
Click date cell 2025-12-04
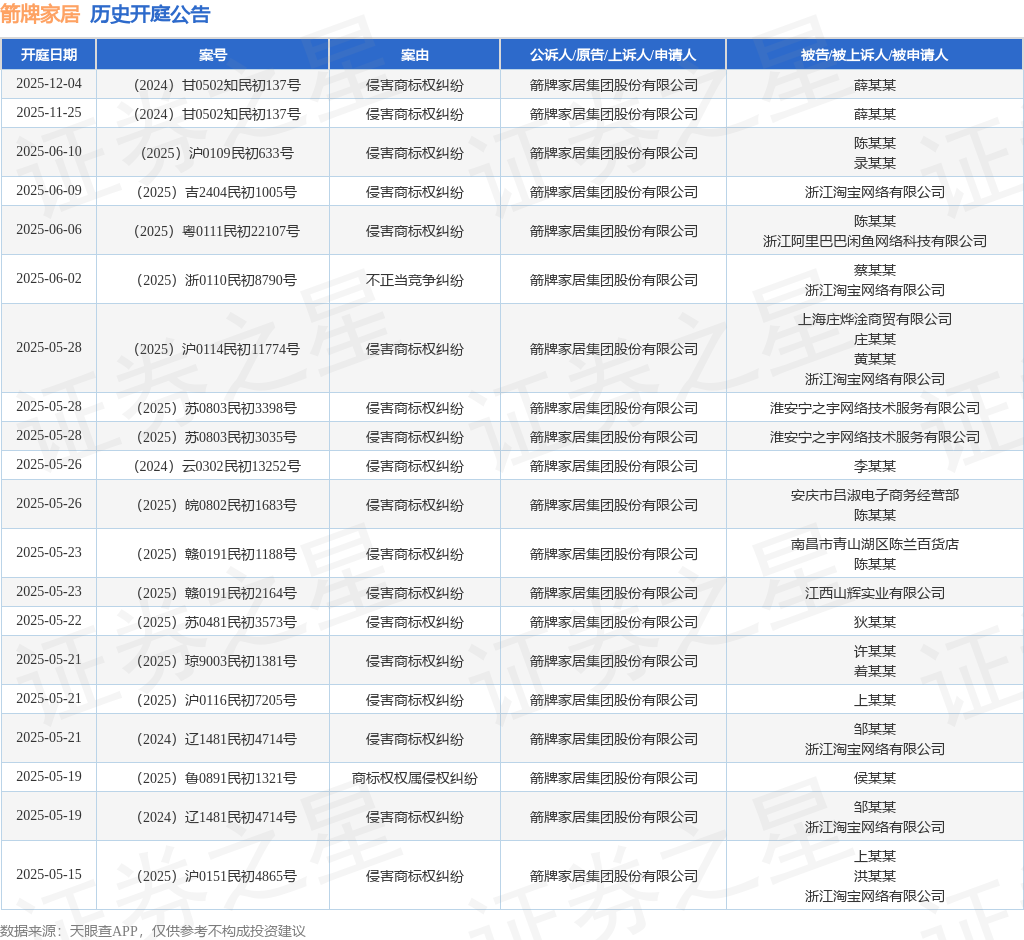click(x=49, y=84)
